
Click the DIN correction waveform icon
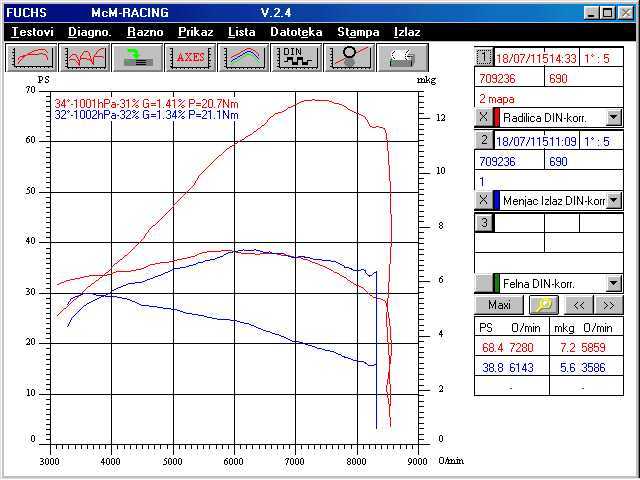(296, 57)
